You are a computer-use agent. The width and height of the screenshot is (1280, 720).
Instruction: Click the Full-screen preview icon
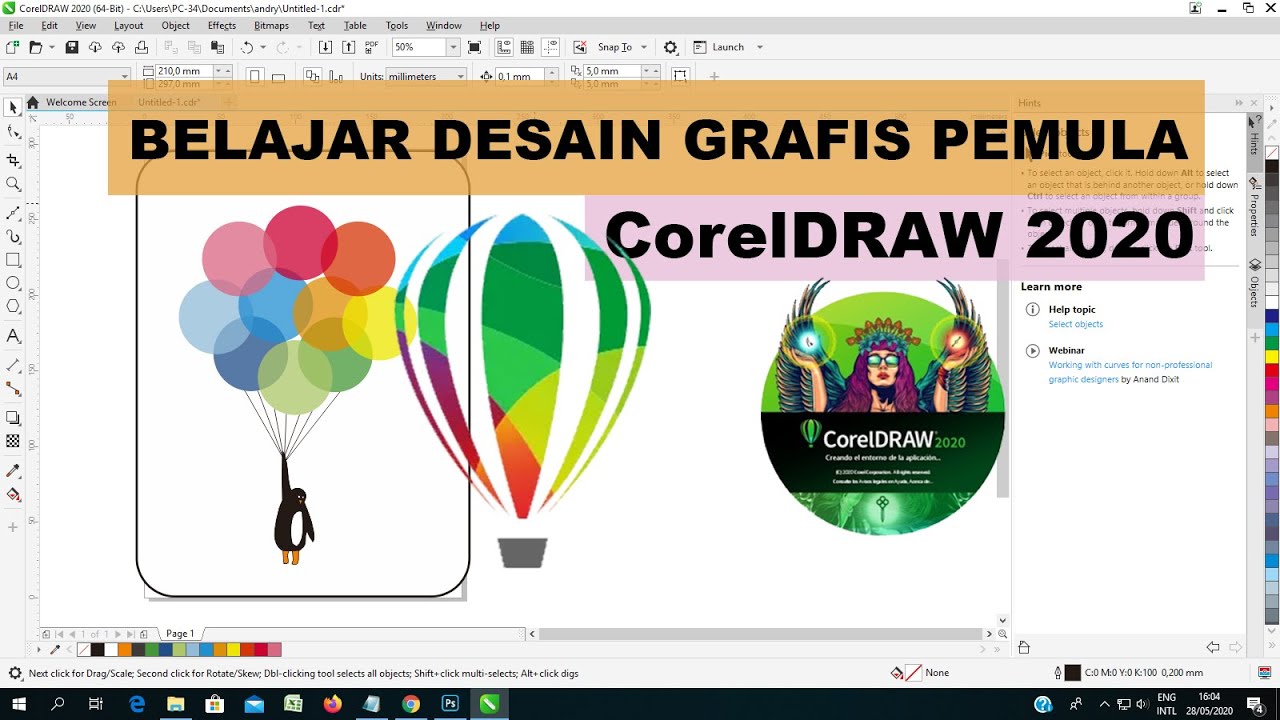click(x=475, y=47)
